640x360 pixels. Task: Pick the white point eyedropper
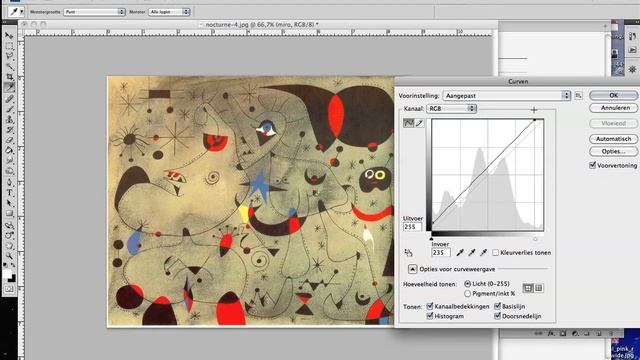click(x=484, y=253)
